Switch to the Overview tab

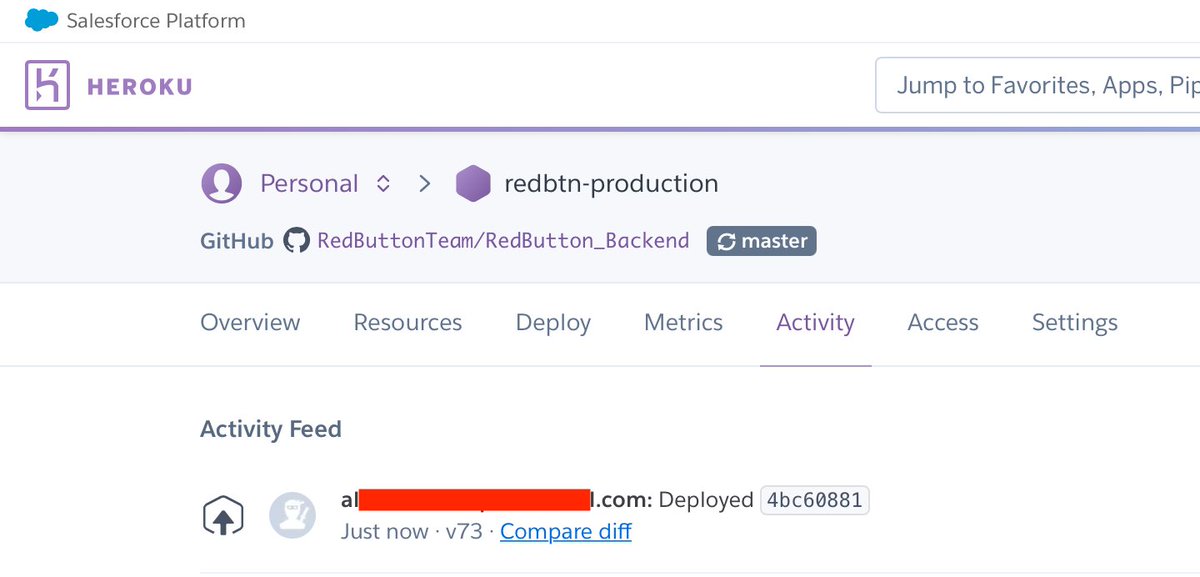point(250,323)
